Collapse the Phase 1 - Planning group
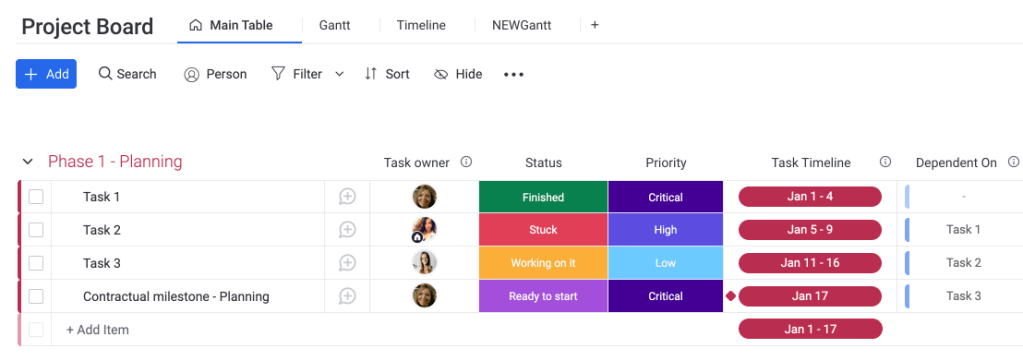Viewport: 1023px width, 361px height. [27, 161]
